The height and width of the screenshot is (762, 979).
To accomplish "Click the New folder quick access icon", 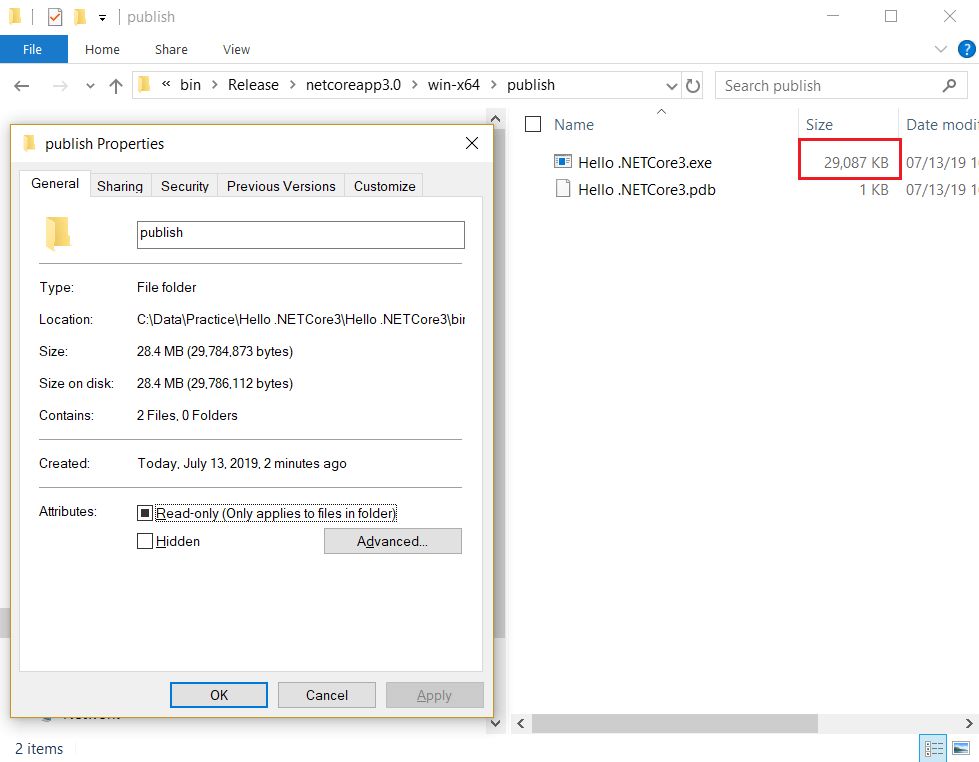I will point(80,17).
